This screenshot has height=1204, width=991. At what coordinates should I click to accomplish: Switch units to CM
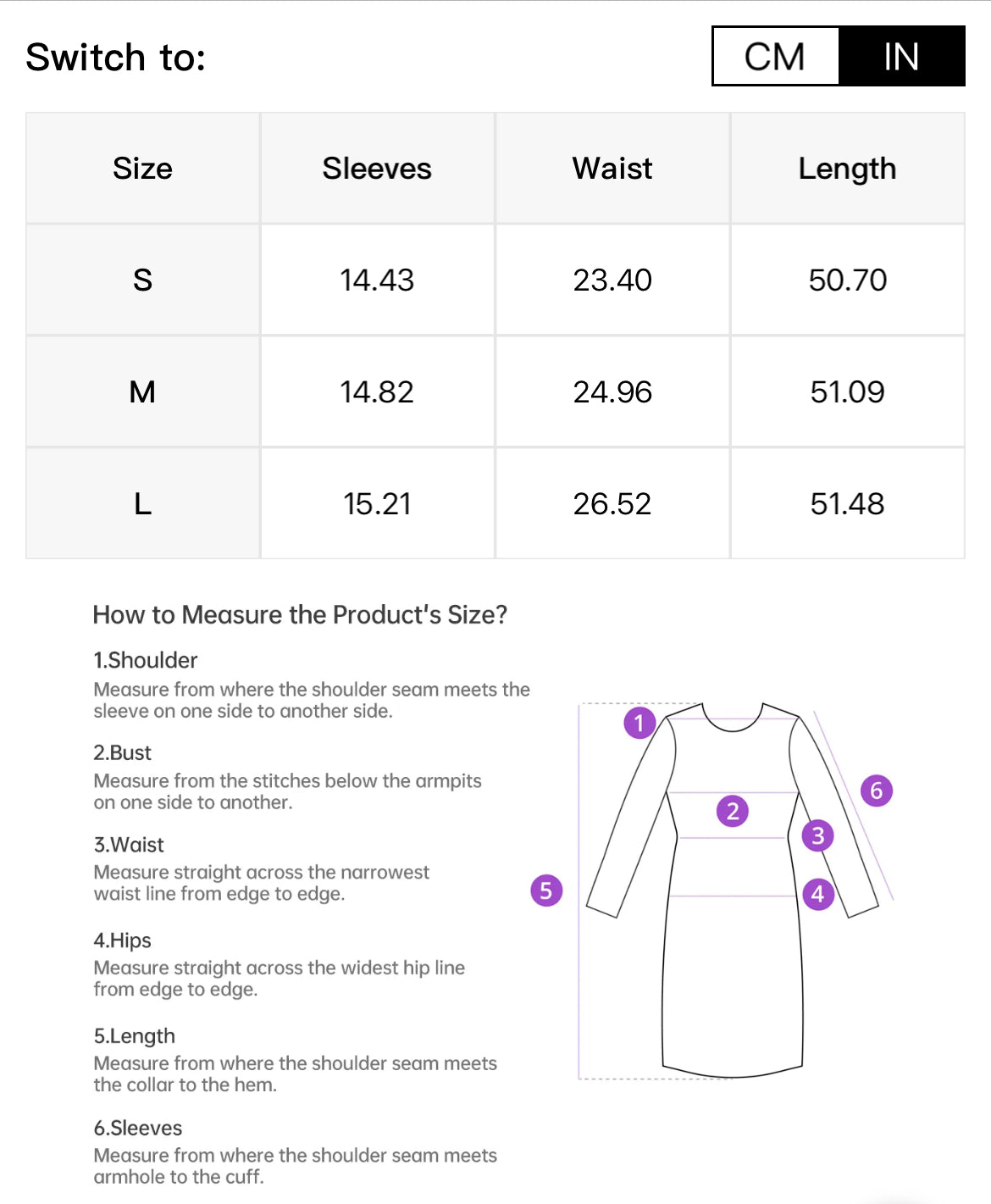775,57
